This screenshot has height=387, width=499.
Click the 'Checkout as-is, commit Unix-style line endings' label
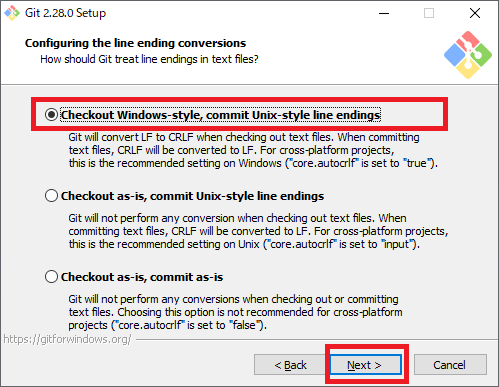[x=192, y=196]
